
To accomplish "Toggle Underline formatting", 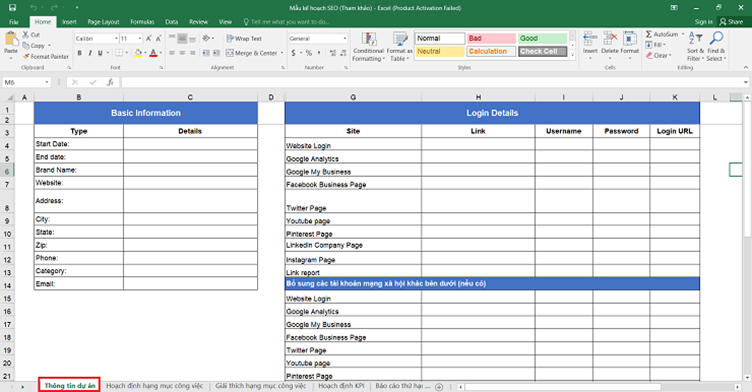I will [100, 53].
